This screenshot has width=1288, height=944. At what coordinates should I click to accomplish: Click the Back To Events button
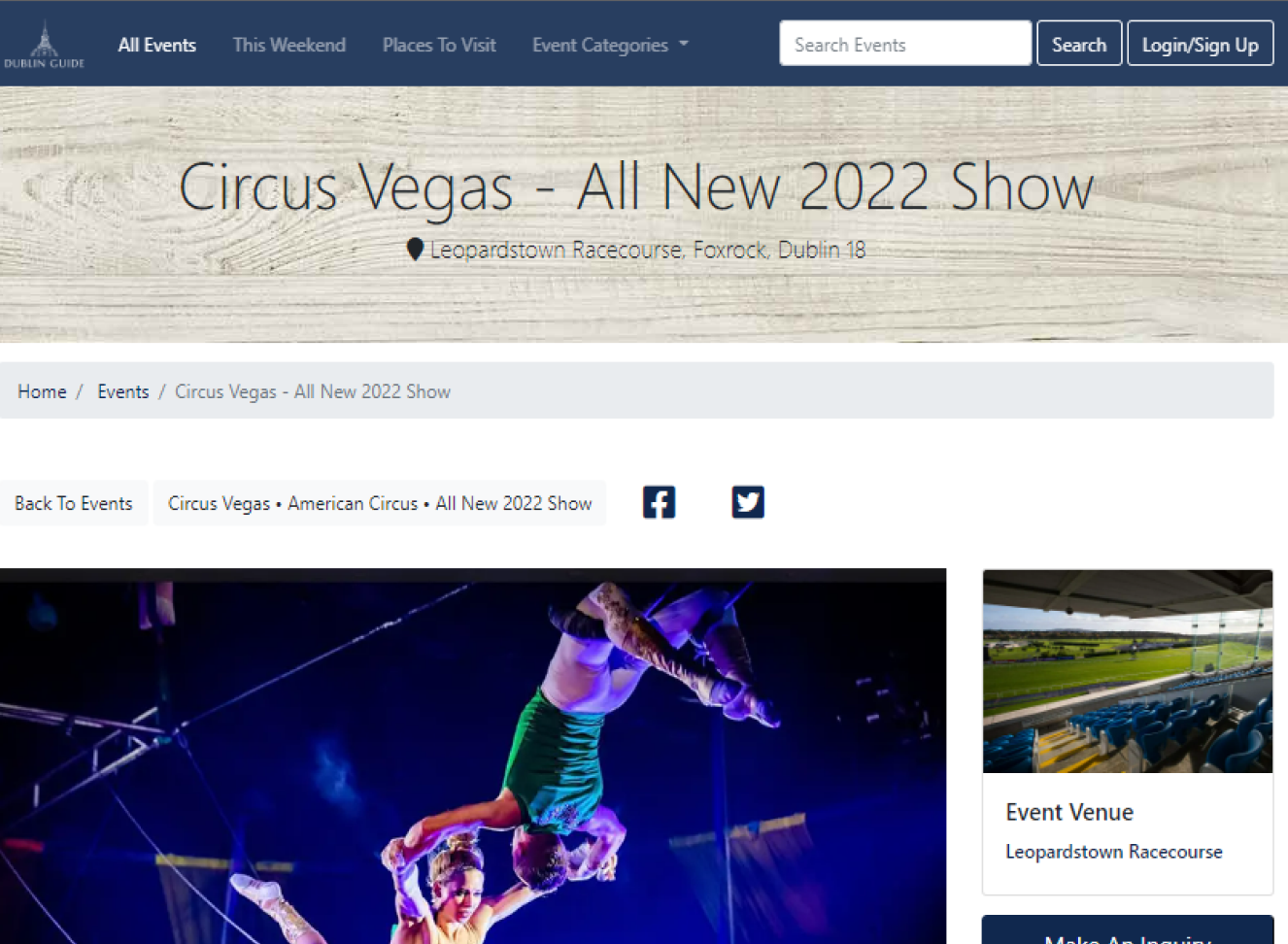click(74, 503)
